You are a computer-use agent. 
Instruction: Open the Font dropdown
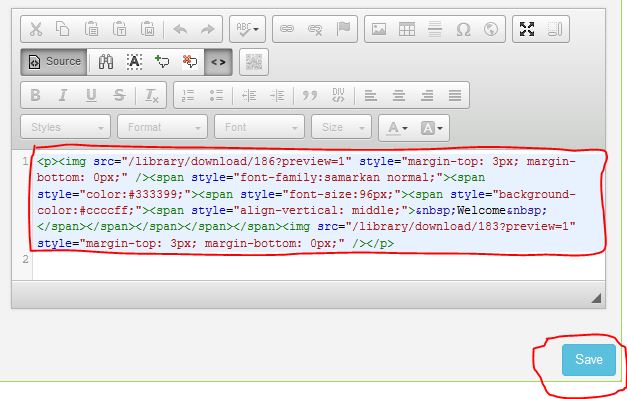pyautogui.click(x=260, y=127)
